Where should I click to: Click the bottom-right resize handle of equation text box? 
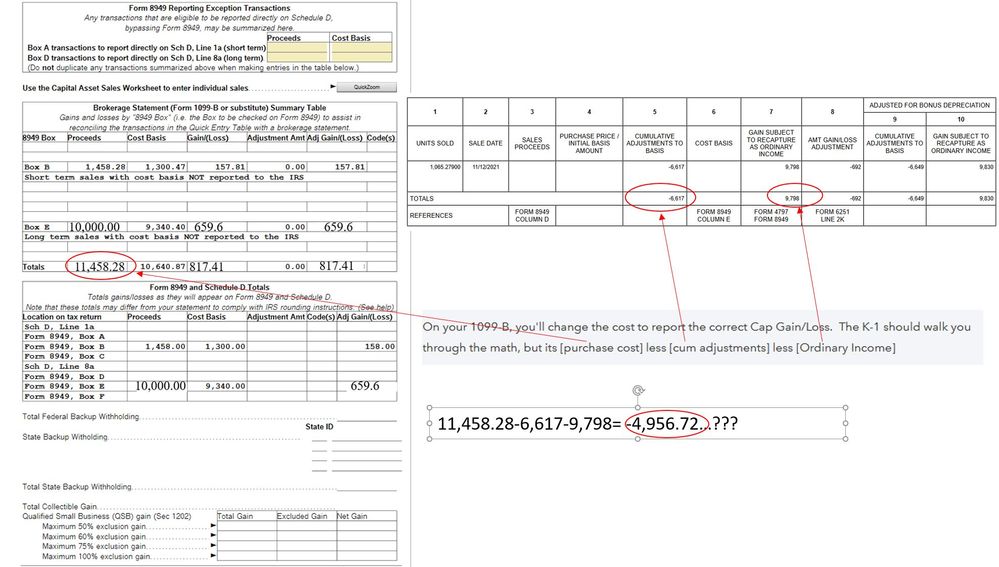(x=845, y=439)
